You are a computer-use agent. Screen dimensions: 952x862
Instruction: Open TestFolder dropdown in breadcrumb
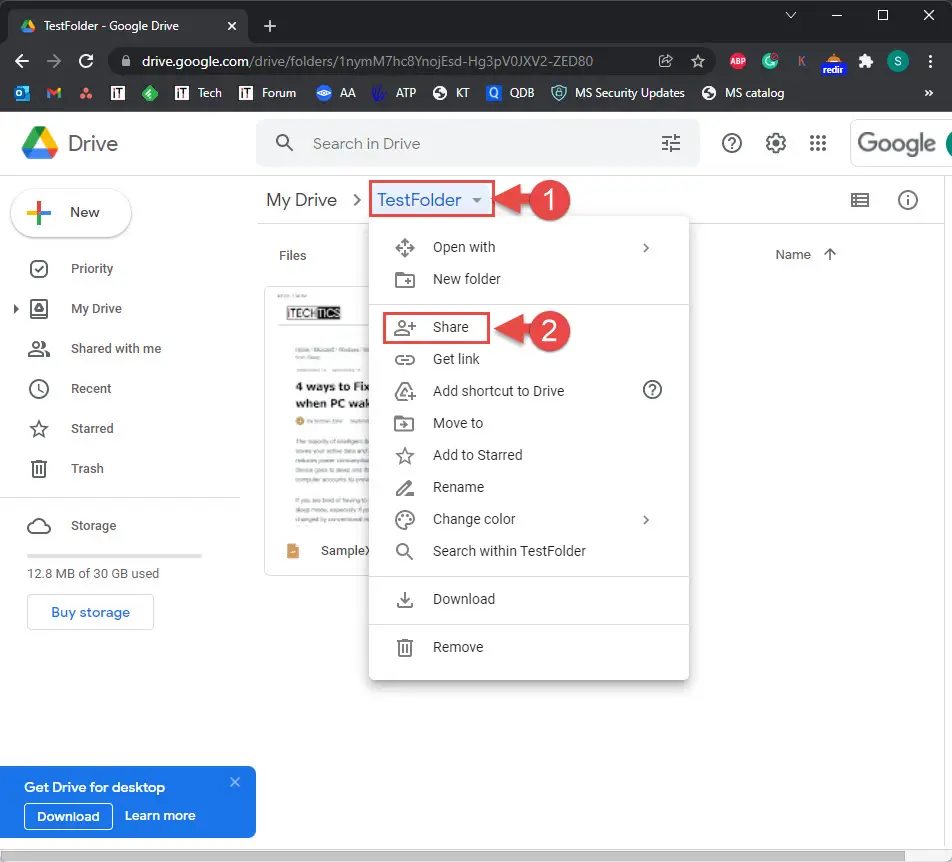click(431, 199)
